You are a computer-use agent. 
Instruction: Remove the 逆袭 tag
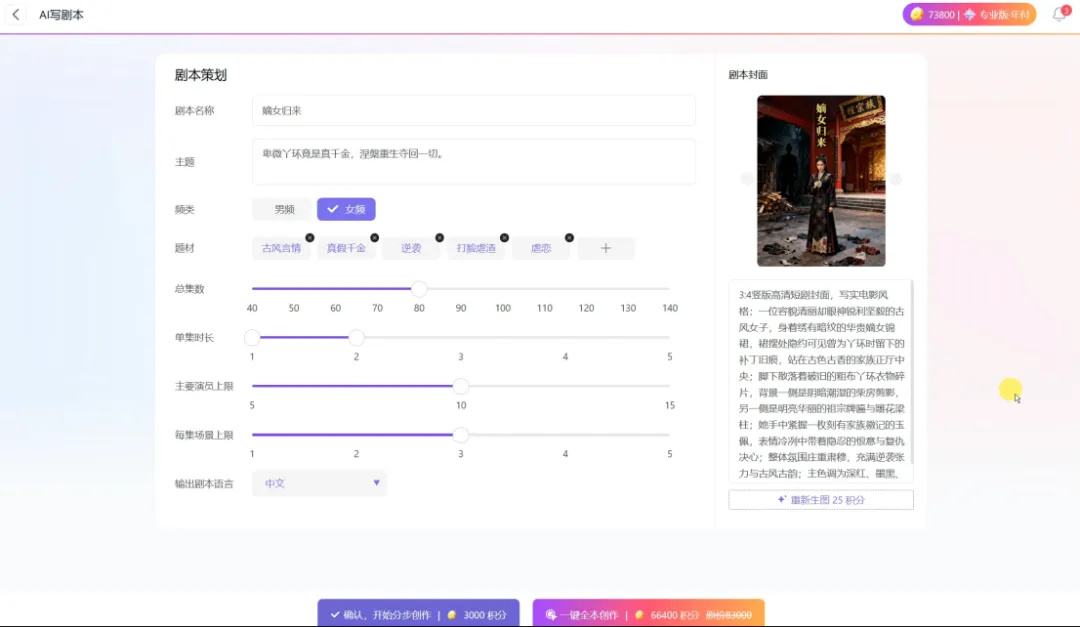(x=439, y=238)
